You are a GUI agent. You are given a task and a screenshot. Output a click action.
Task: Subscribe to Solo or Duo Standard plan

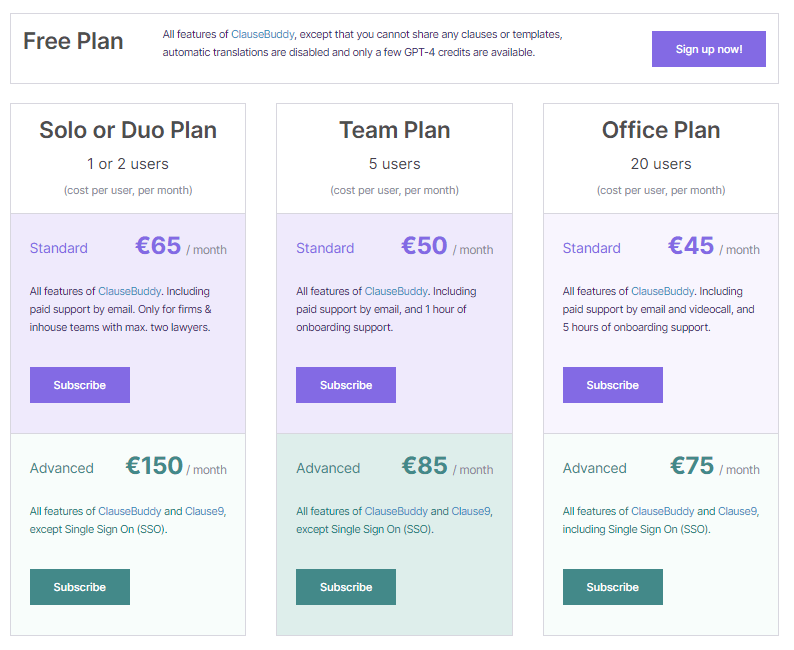tap(80, 385)
